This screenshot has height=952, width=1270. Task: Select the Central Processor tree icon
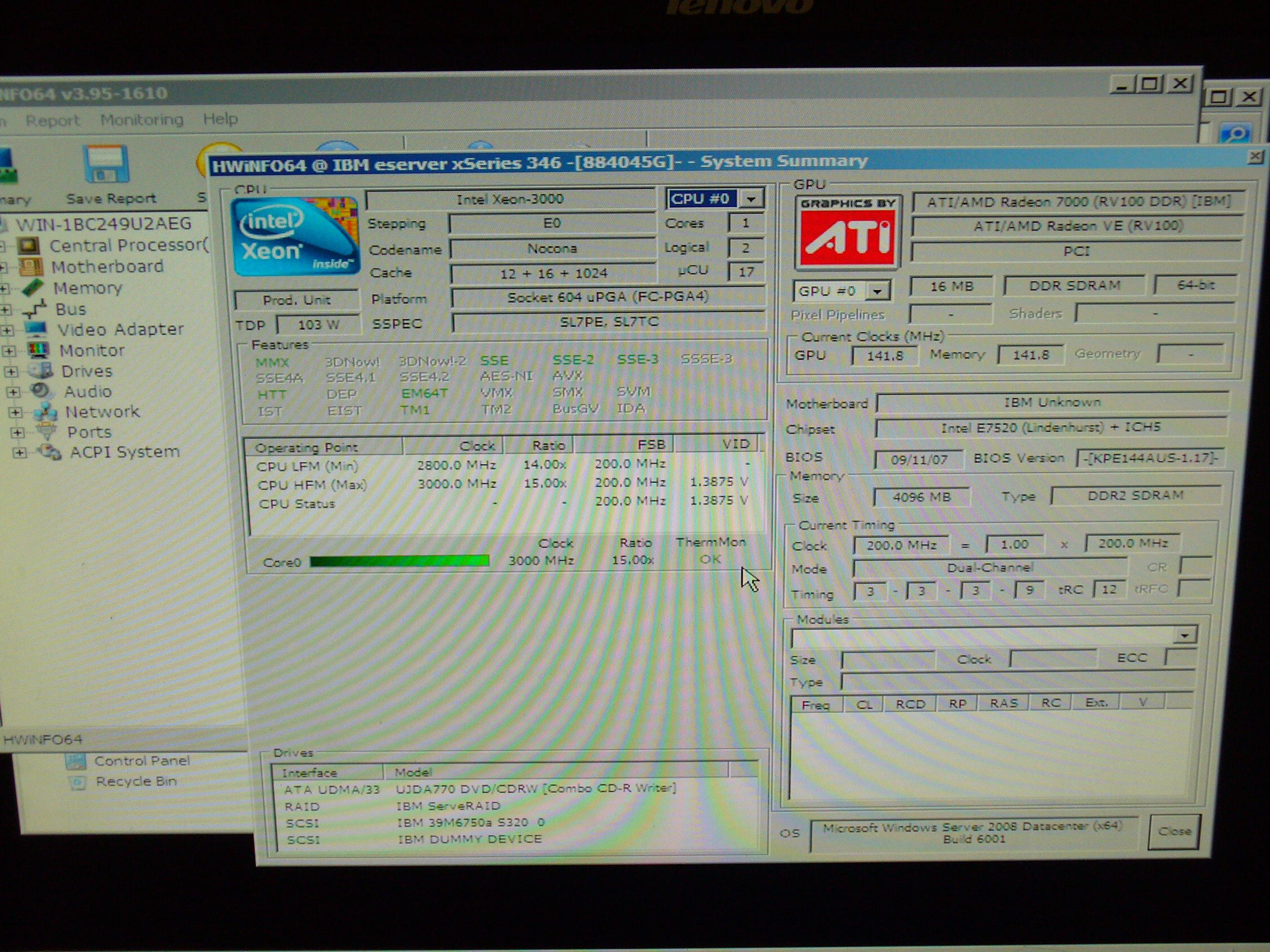(29, 246)
